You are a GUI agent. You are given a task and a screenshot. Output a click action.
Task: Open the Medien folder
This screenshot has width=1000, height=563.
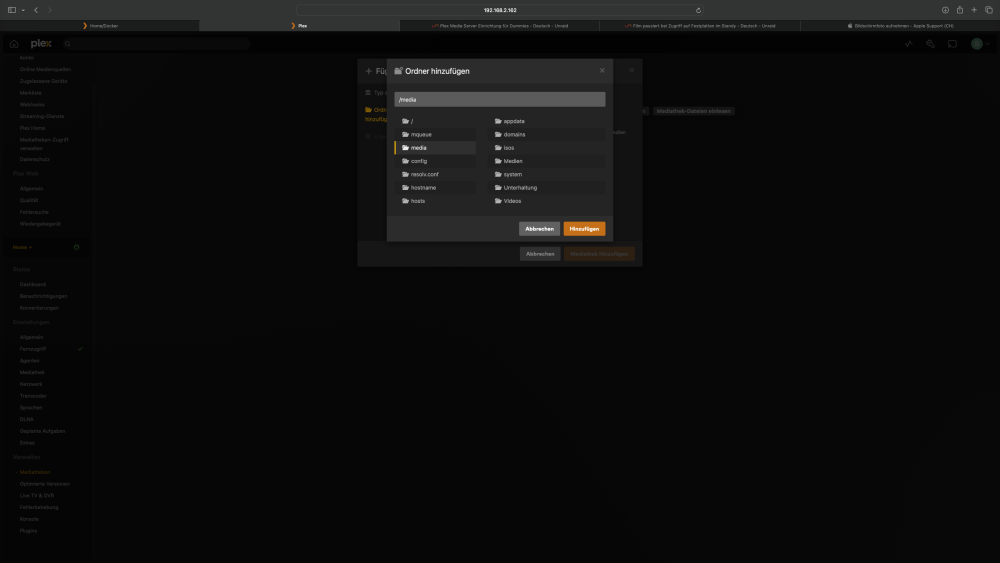pos(547,161)
